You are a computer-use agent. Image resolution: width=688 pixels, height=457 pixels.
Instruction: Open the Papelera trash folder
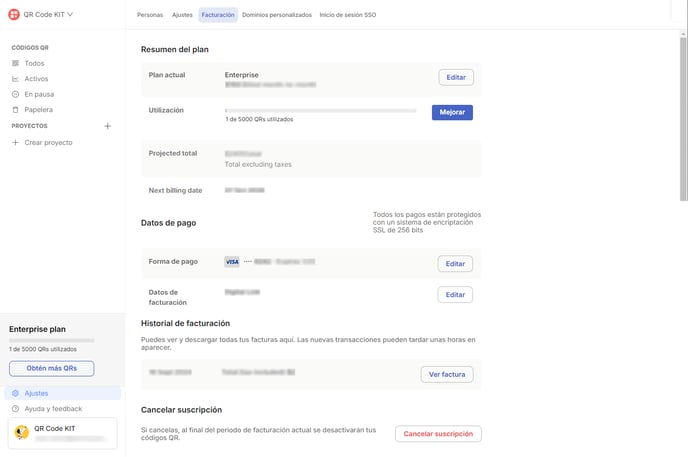tap(38, 110)
